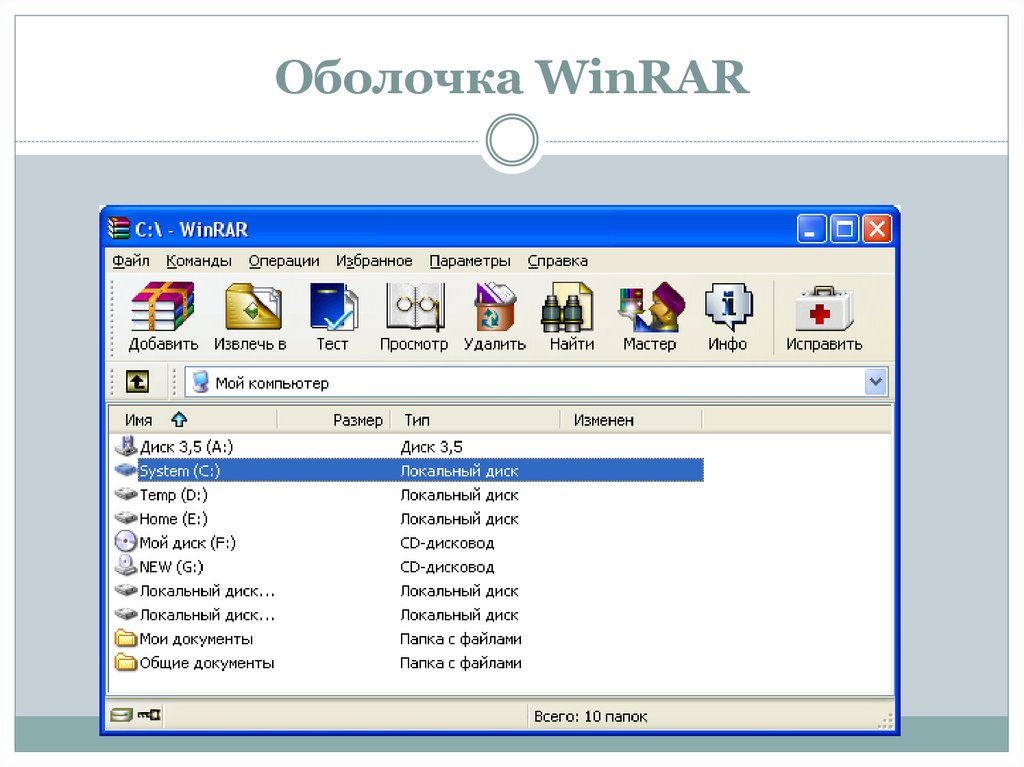Click Папка с файлами in Мои документы row
Screen dimensions: 1024x767
460,639
